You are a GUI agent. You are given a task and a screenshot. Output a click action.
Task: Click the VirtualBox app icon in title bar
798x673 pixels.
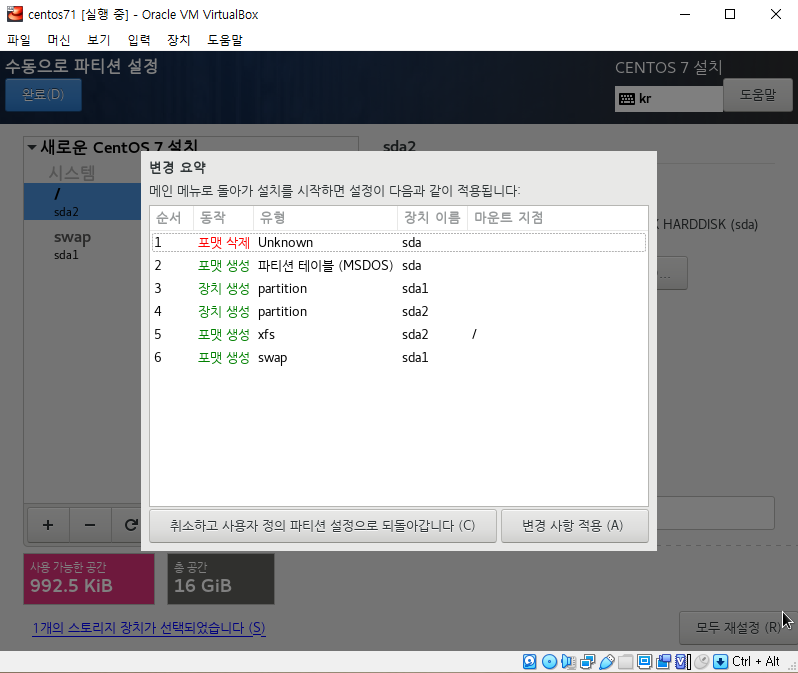[15, 14]
